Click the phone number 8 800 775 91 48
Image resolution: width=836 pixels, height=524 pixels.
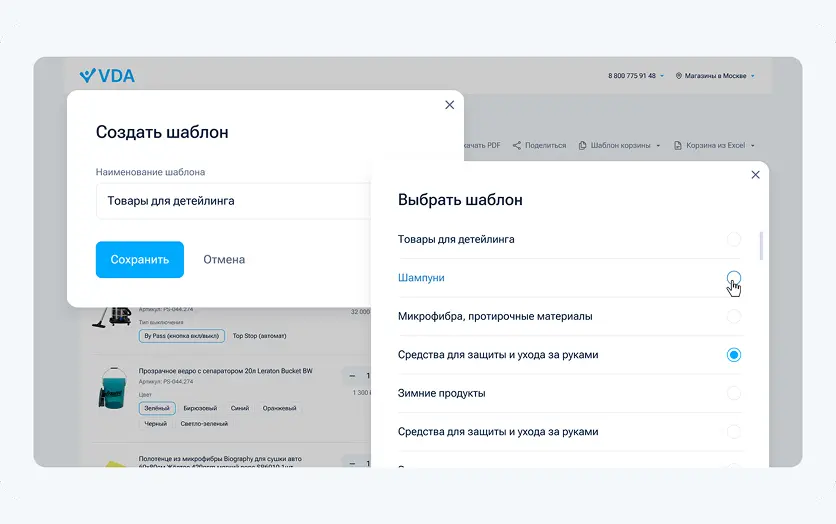[632, 76]
